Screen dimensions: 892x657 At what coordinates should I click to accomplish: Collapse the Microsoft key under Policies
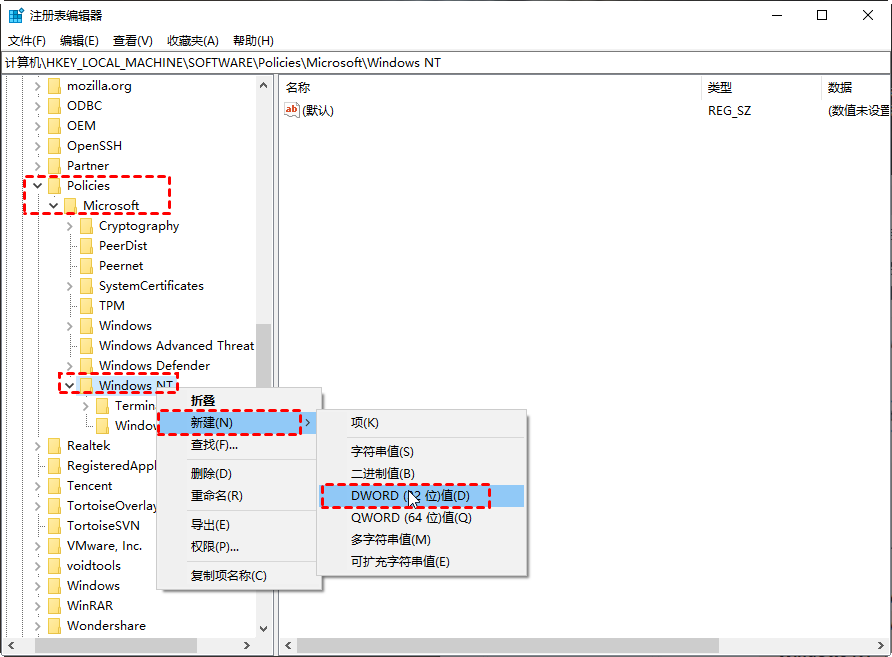click(x=54, y=206)
